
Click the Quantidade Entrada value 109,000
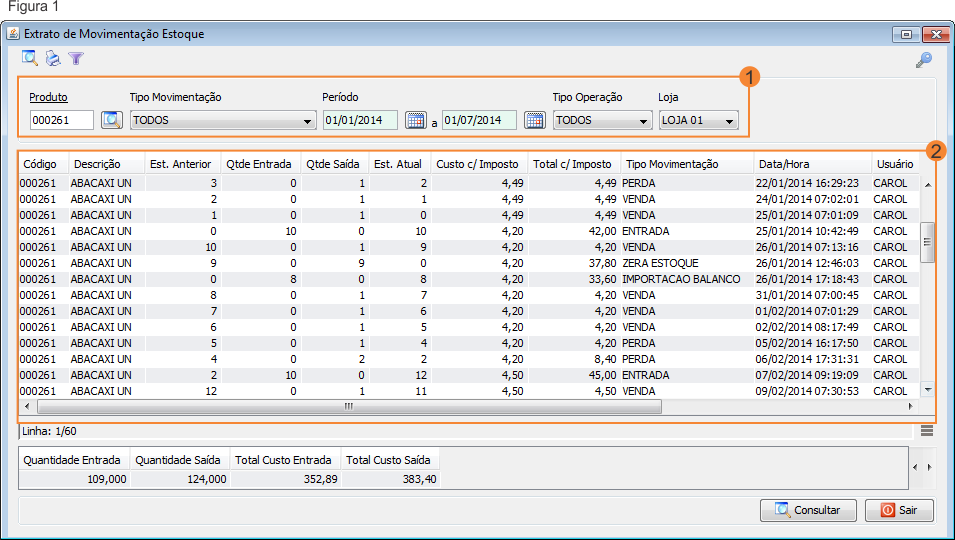coord(107,479)
